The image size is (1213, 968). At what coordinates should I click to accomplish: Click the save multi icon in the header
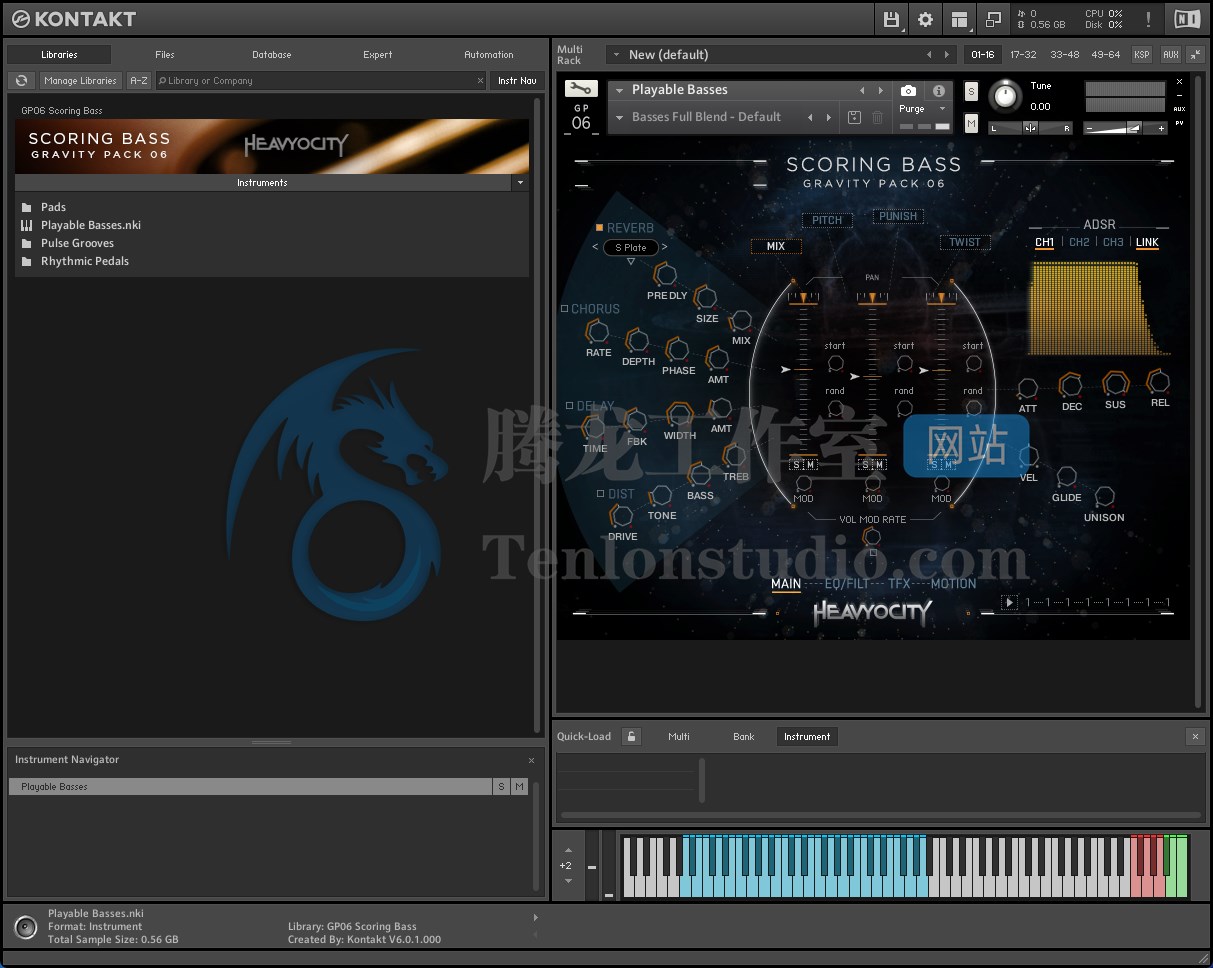(x=891, y=19)
